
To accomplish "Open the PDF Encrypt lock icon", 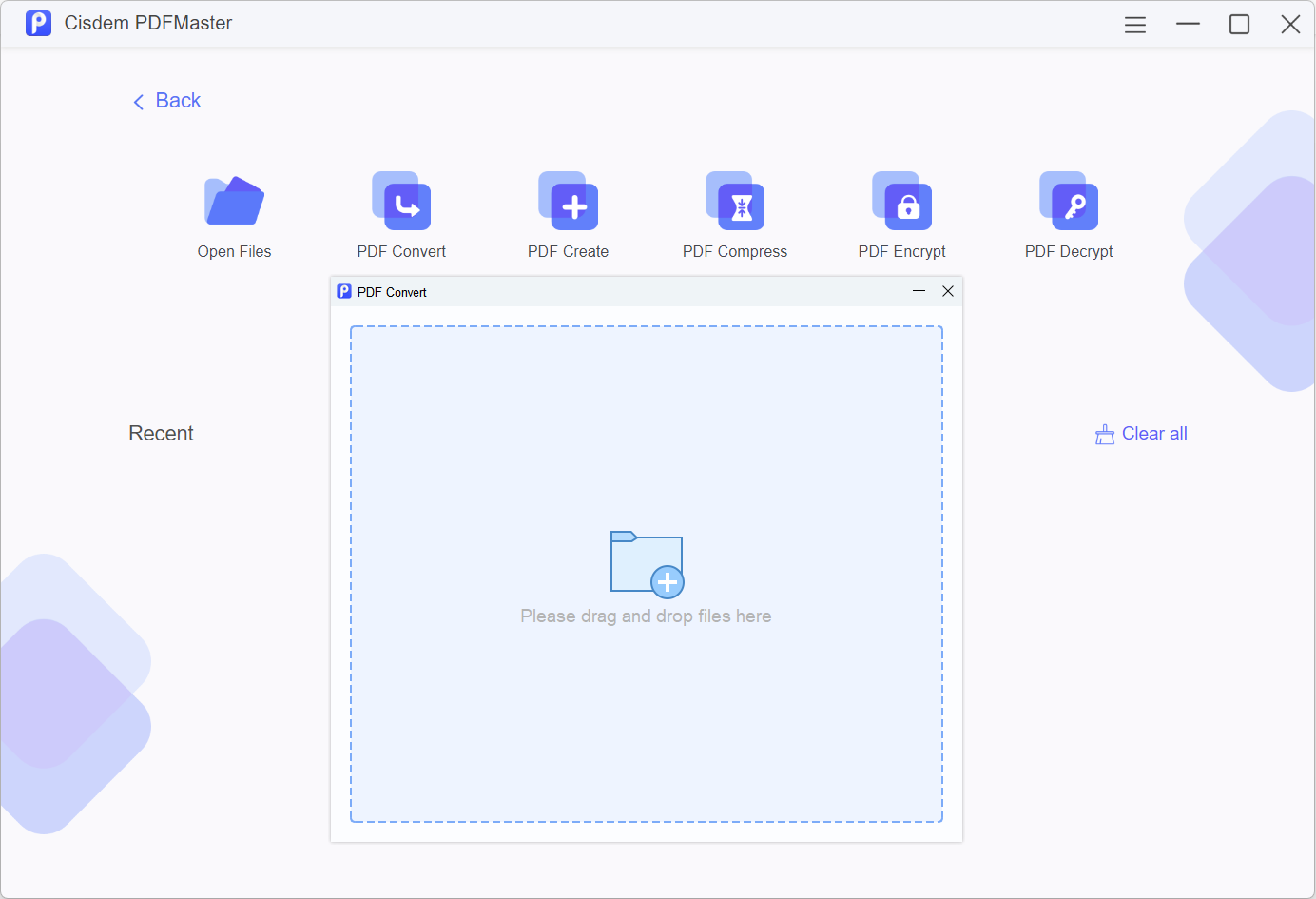I will [x=901, y=200].
